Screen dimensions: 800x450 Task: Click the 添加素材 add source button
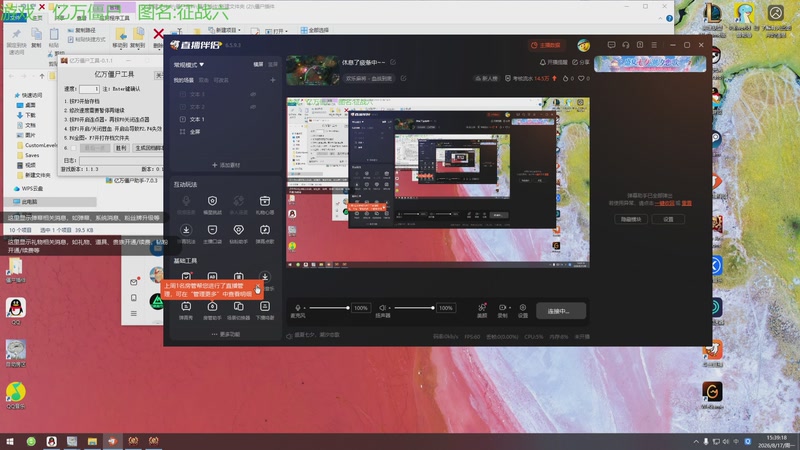click(226, 165)
